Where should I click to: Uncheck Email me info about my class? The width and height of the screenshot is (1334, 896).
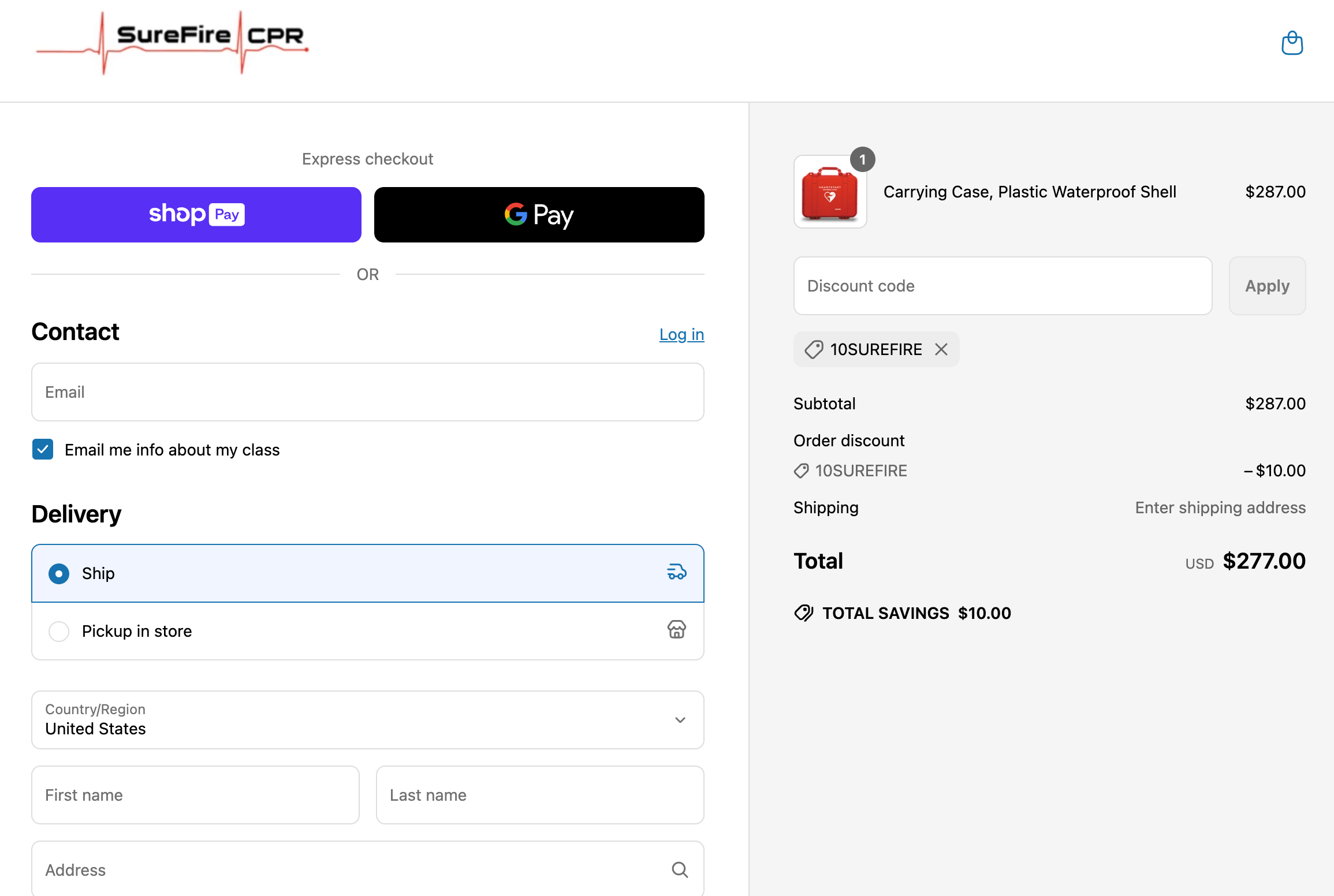pos(43,449)
